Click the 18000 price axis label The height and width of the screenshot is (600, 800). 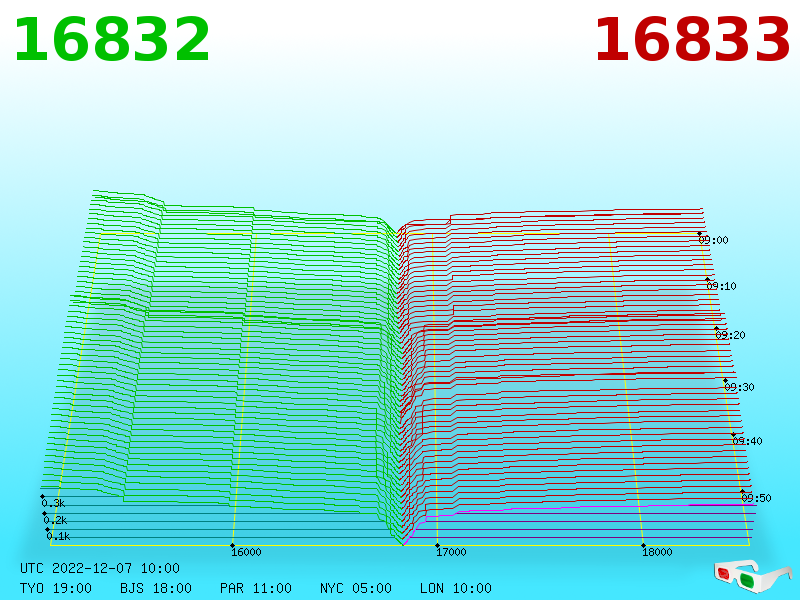[657, 552]
